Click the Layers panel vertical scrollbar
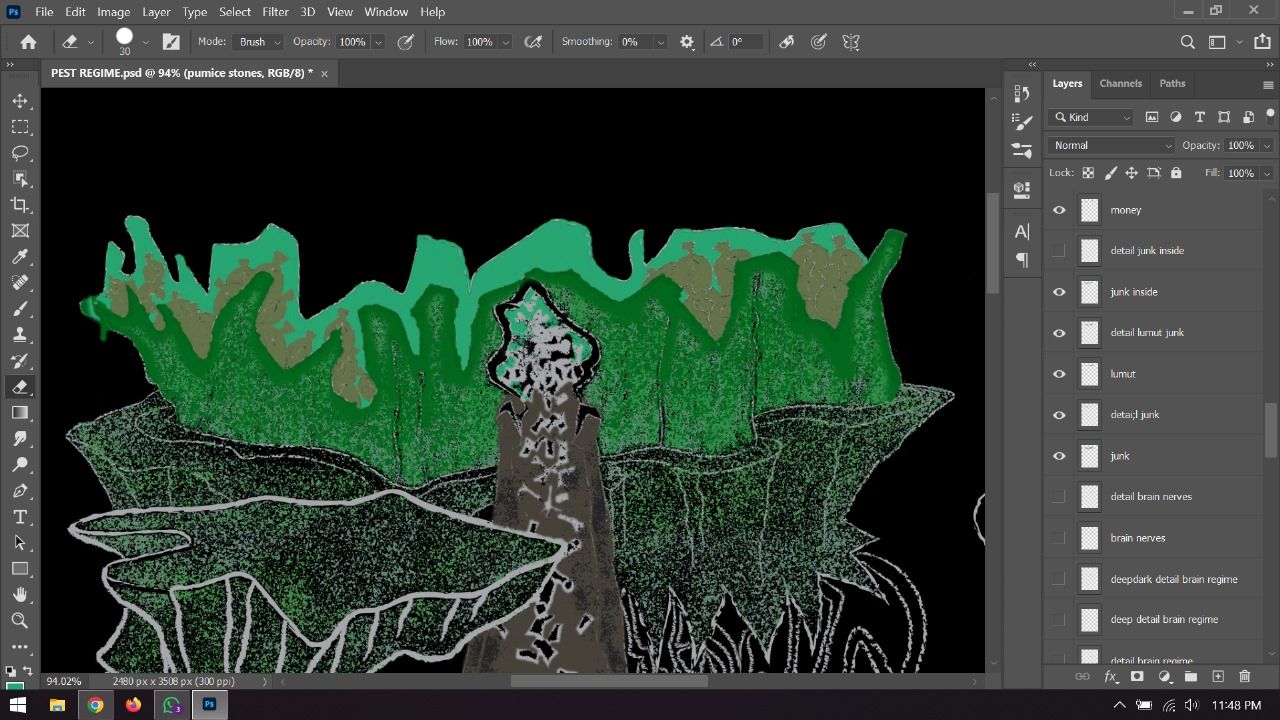This screenshot has width=1280, height=720. [1271, 430]
